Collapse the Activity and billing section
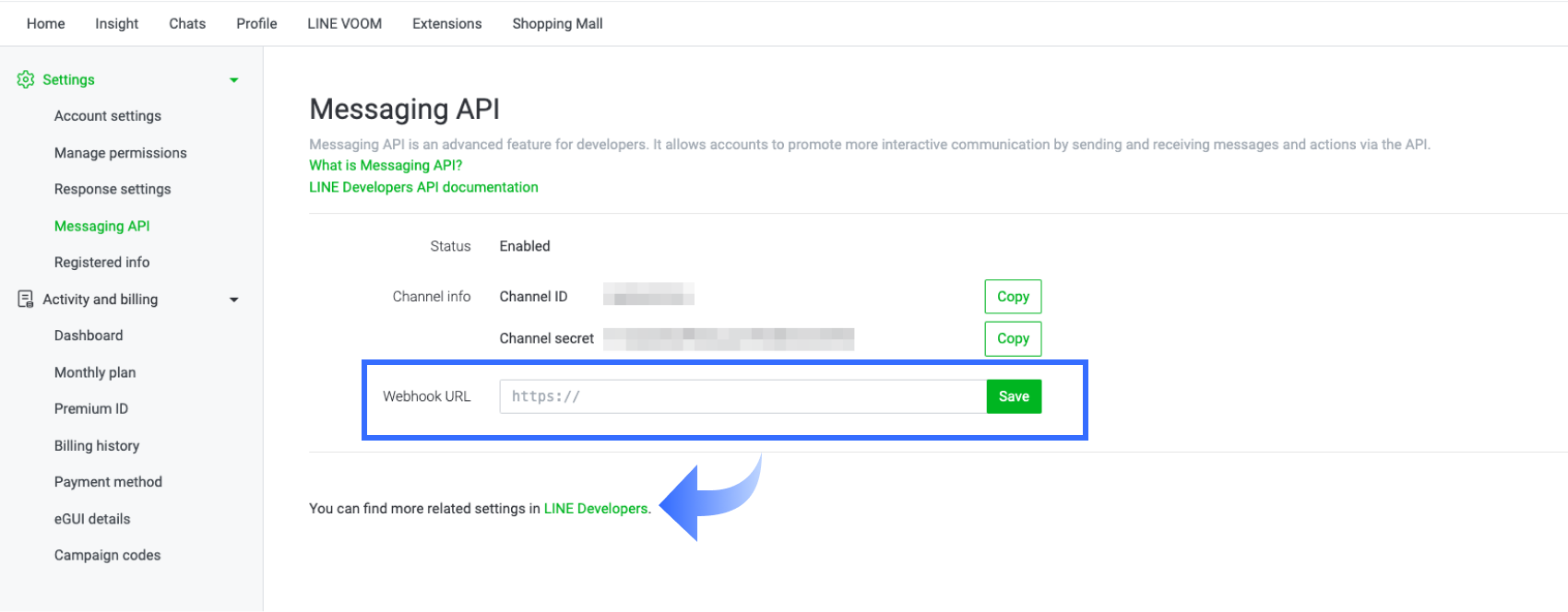The width and height of the screenshot is (1568, 612). [235, 300]
